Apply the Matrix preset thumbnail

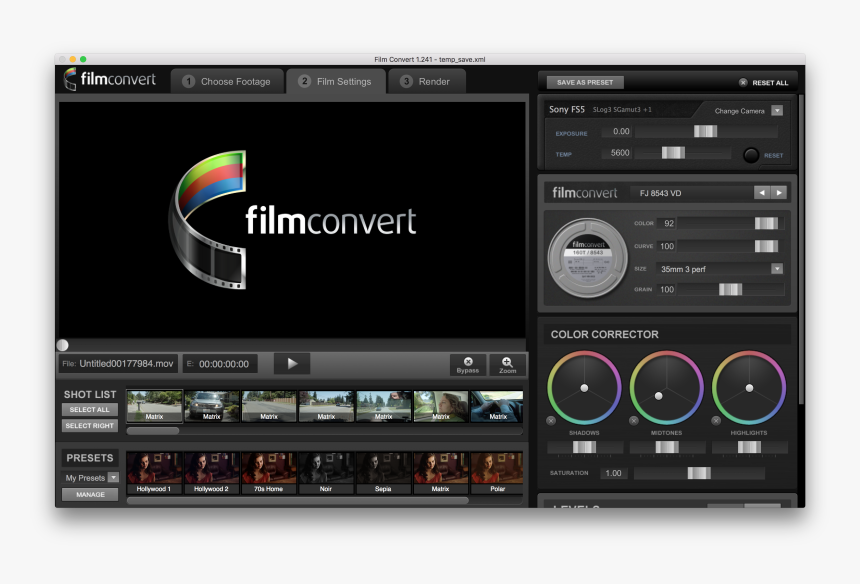click(440, 473)
